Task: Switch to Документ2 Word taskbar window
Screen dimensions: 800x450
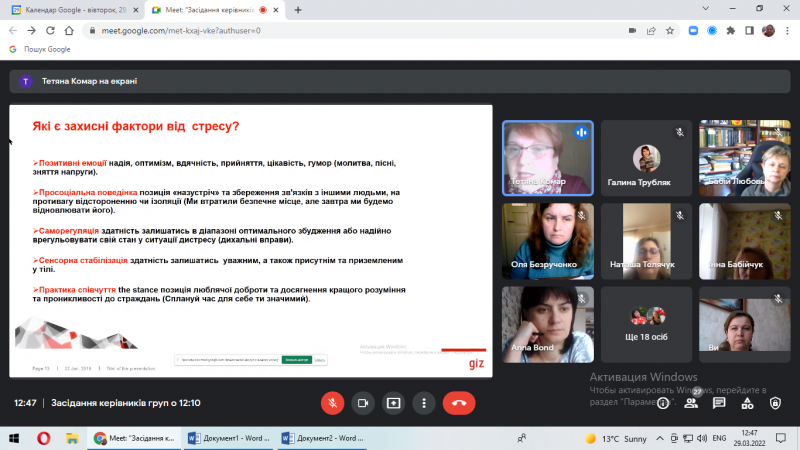Action: coord(322,438)
